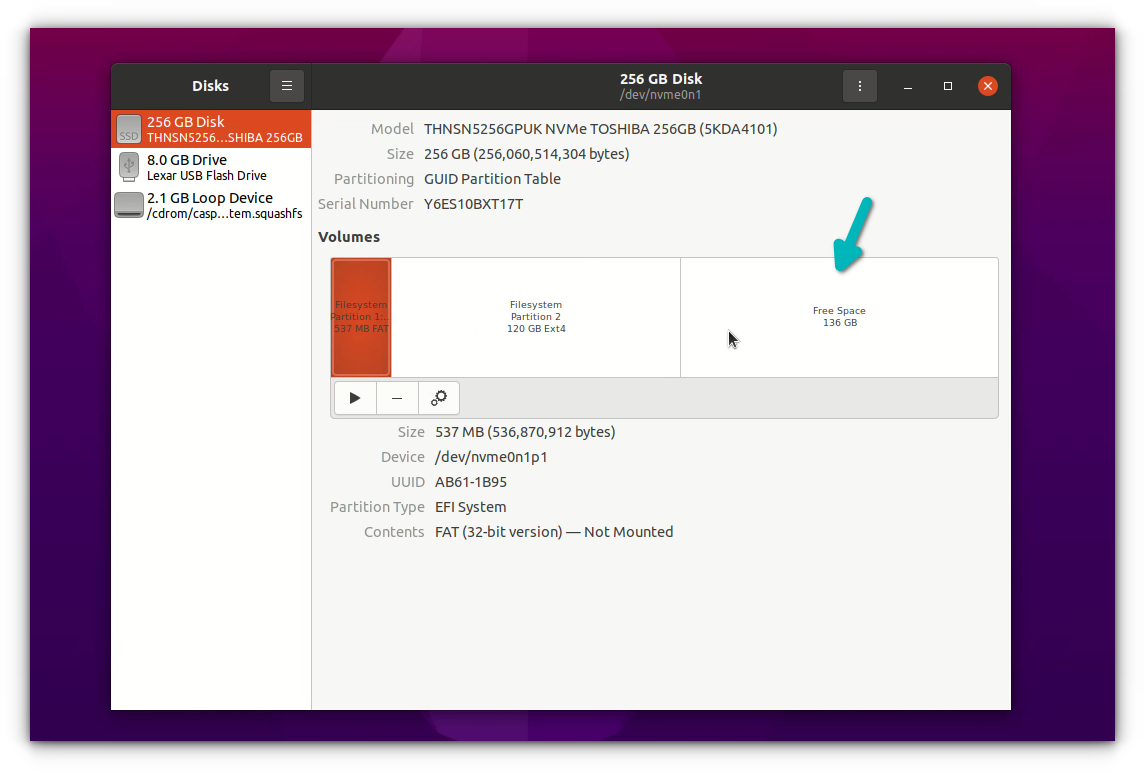Image resolution: width=1145 pixels, height=773 pixels.
Task: Click the Contents row showing Not Mounted
Action: 552,531
